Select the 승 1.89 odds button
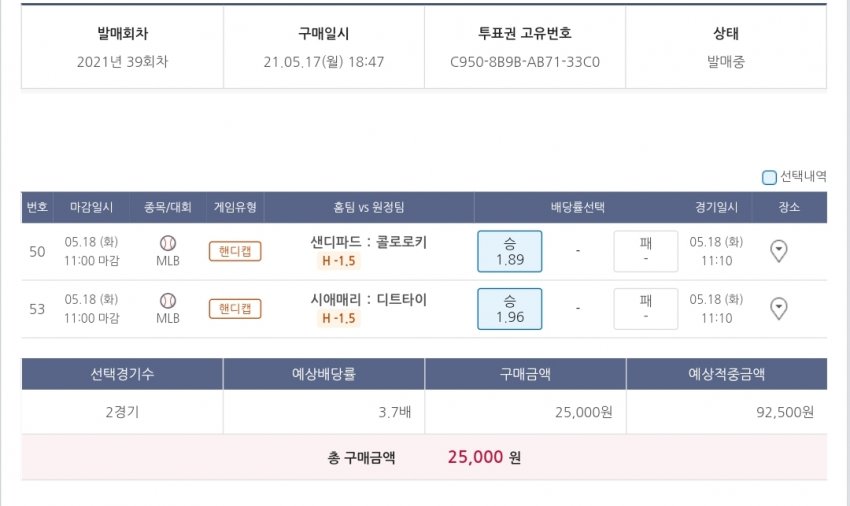 509,251
